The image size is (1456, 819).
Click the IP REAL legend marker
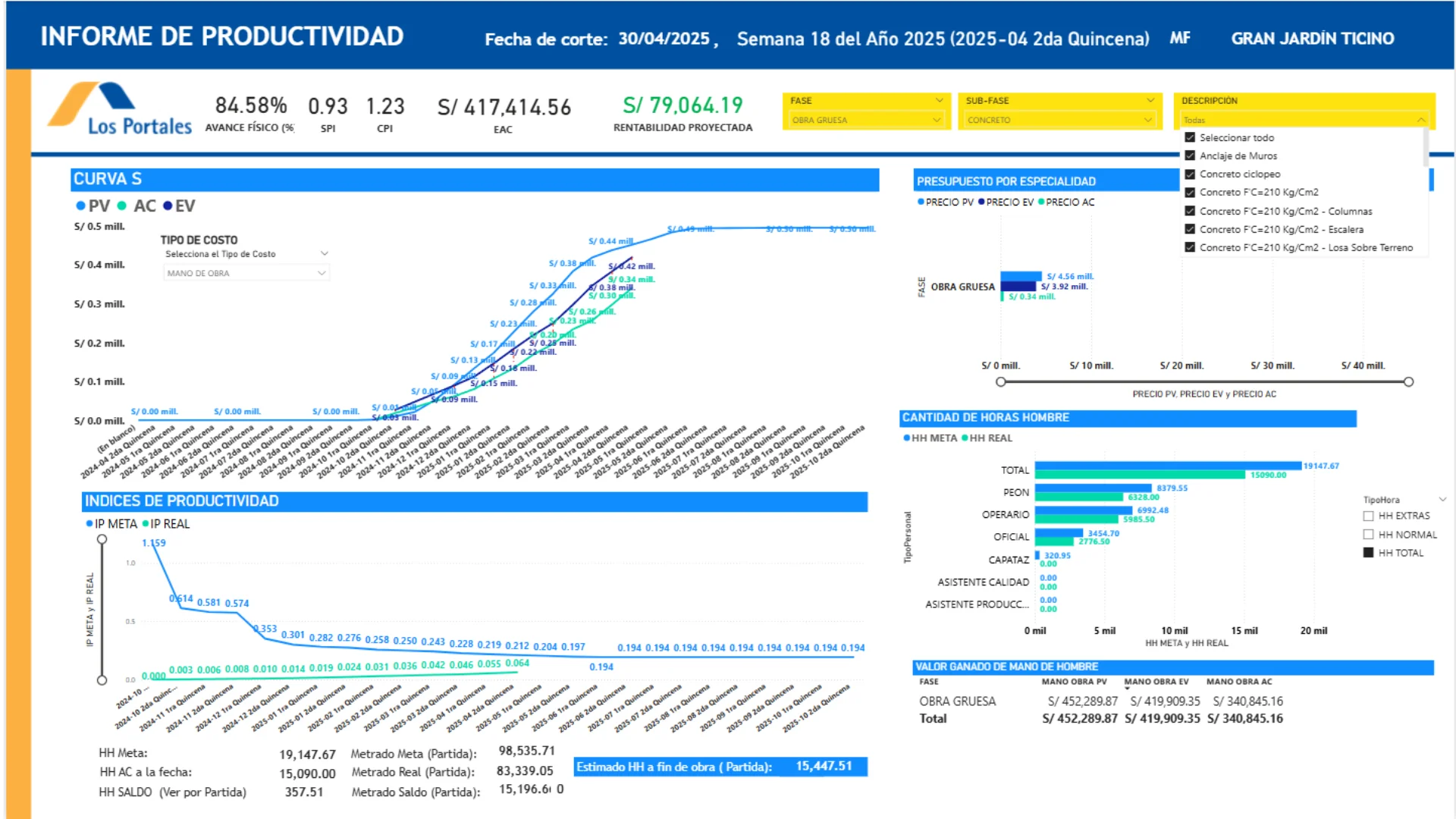click(146, 524)
